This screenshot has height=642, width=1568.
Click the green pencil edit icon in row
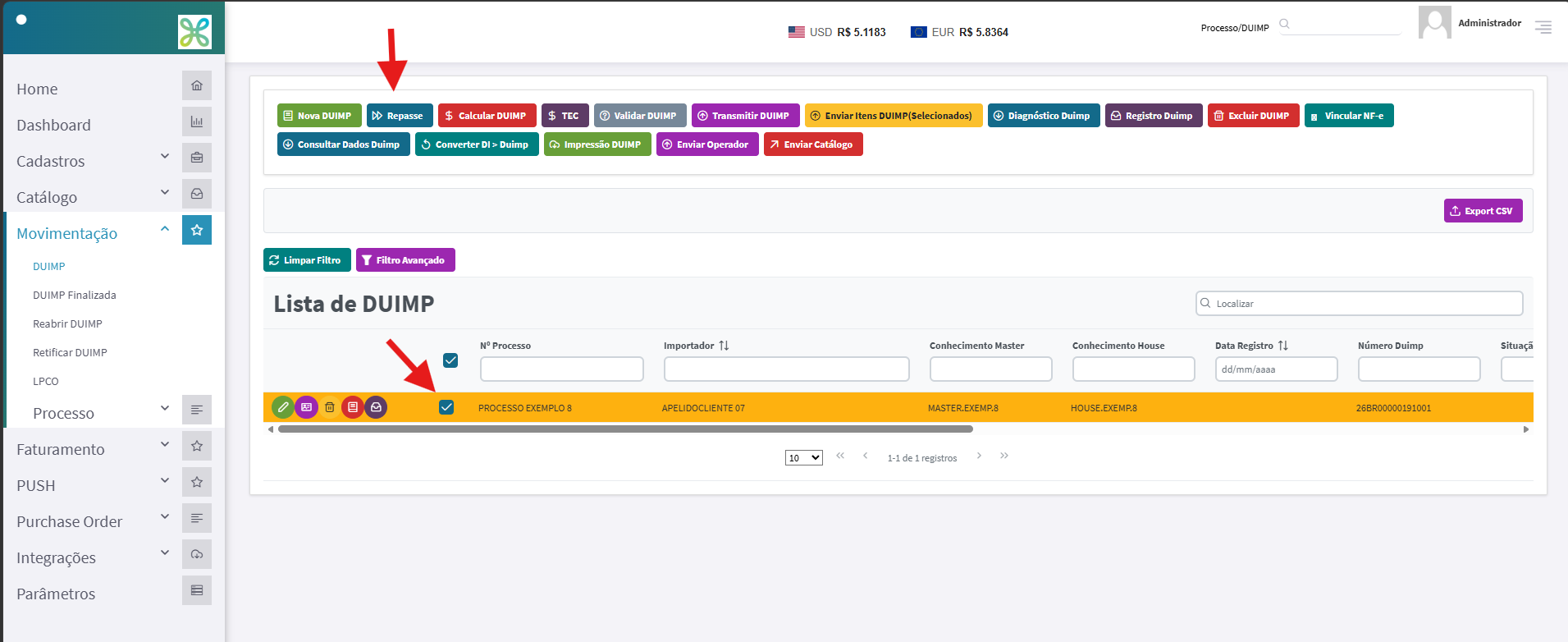click(283, 407)
